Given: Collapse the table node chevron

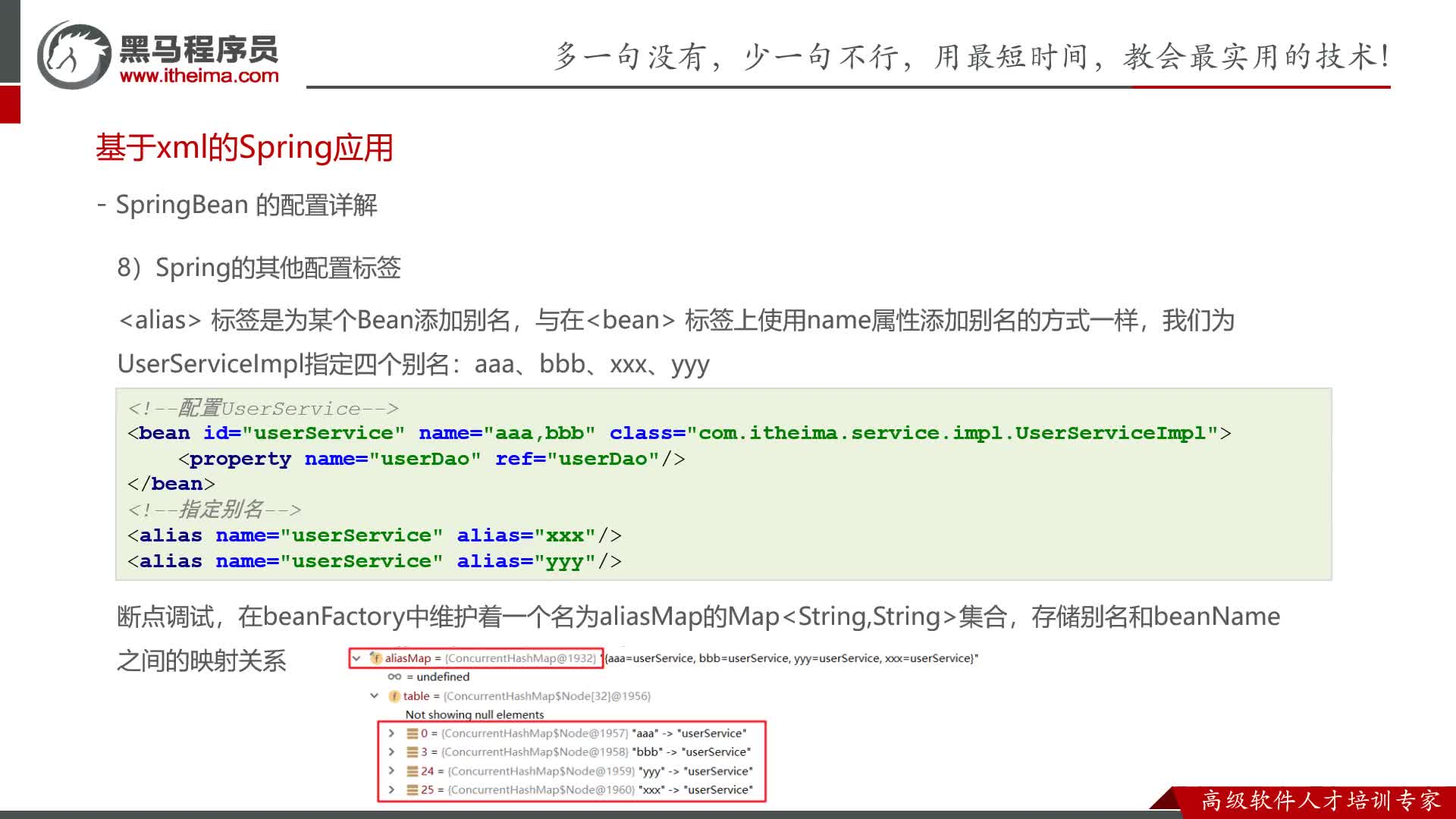Looking at the screenshot, I should pyautogui.click(x=374, y=695).
